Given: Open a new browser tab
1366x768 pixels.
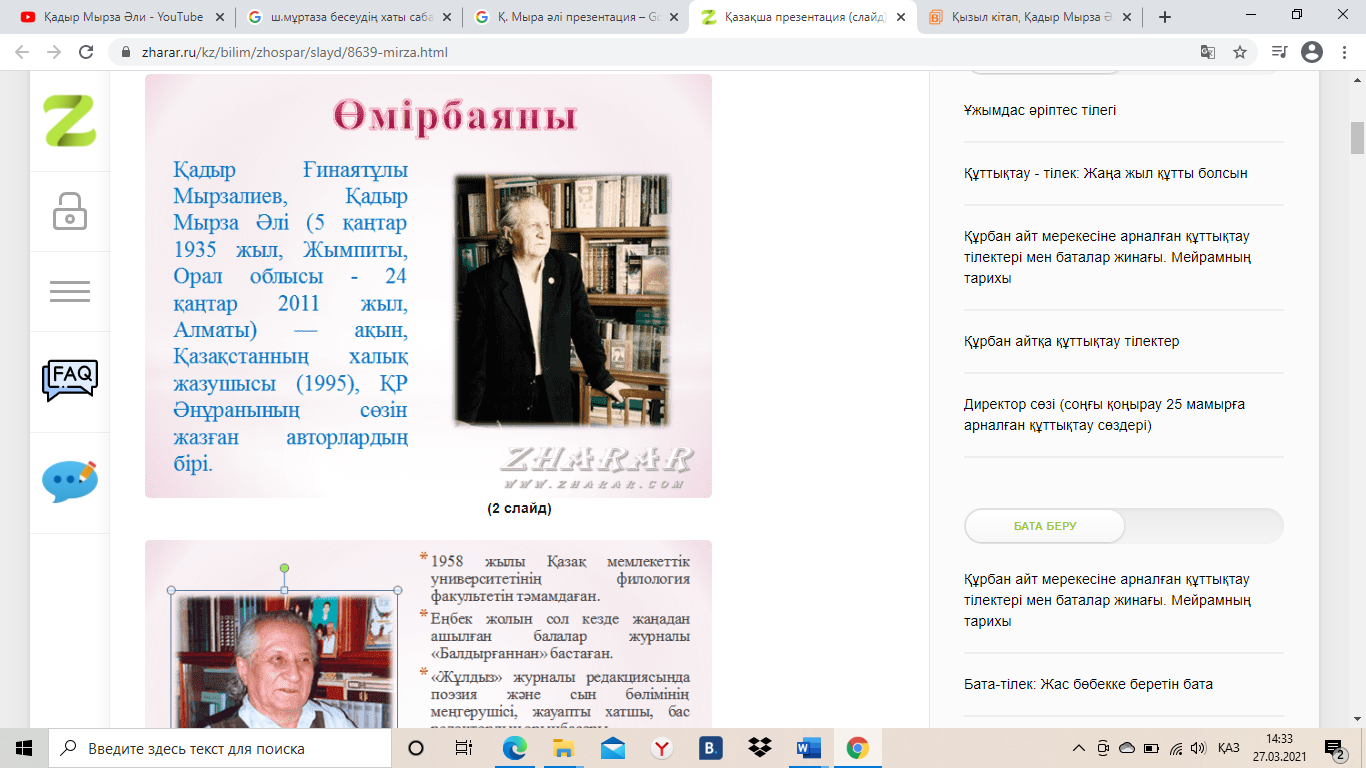Looking at the screenshot, I should tap(1164, 17).
